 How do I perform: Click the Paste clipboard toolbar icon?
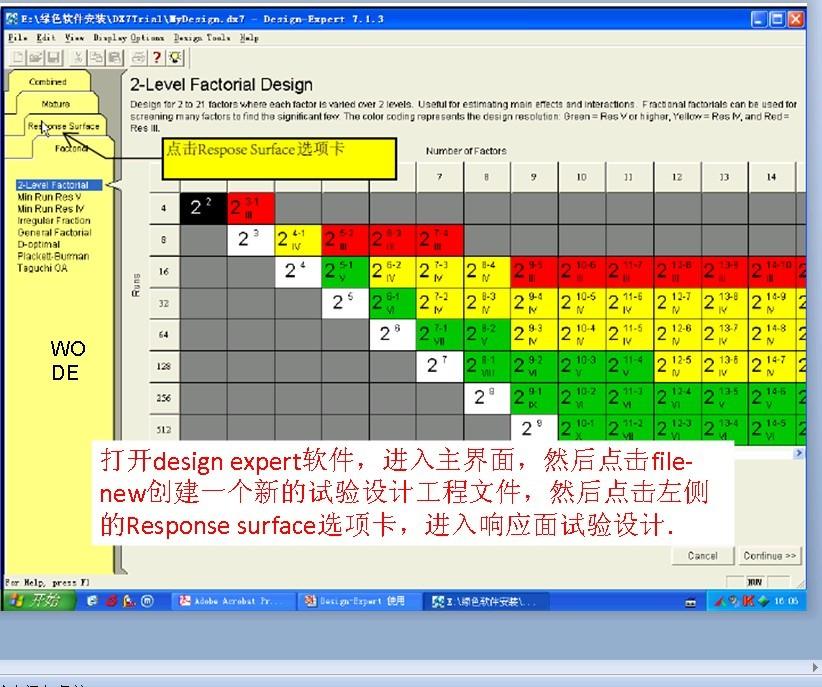[x=114, y=57]
